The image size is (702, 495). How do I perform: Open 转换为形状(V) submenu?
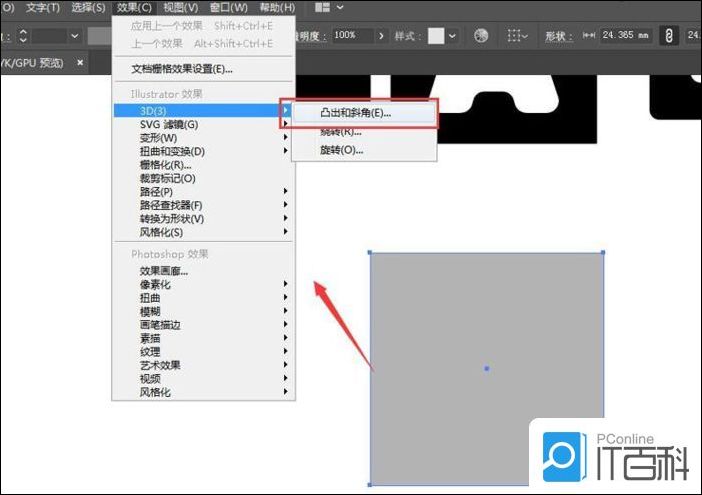click(x=203, y=218)
